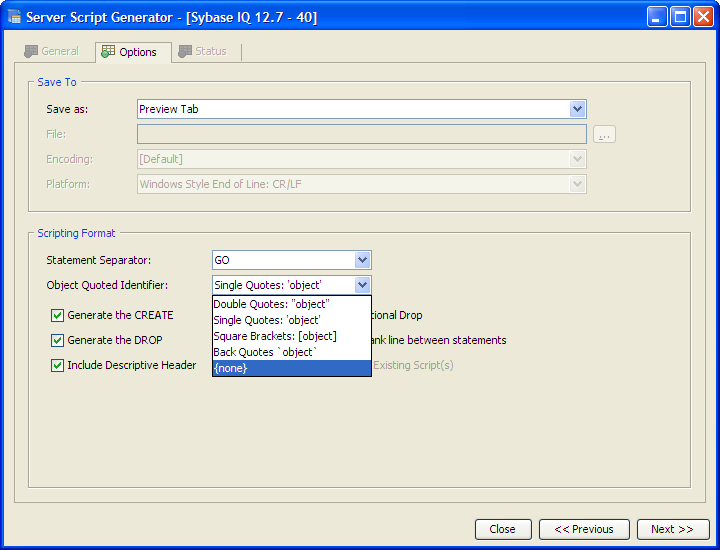720x550 pixels.
Task: Click the Save as label
Action: click(67, 109)
